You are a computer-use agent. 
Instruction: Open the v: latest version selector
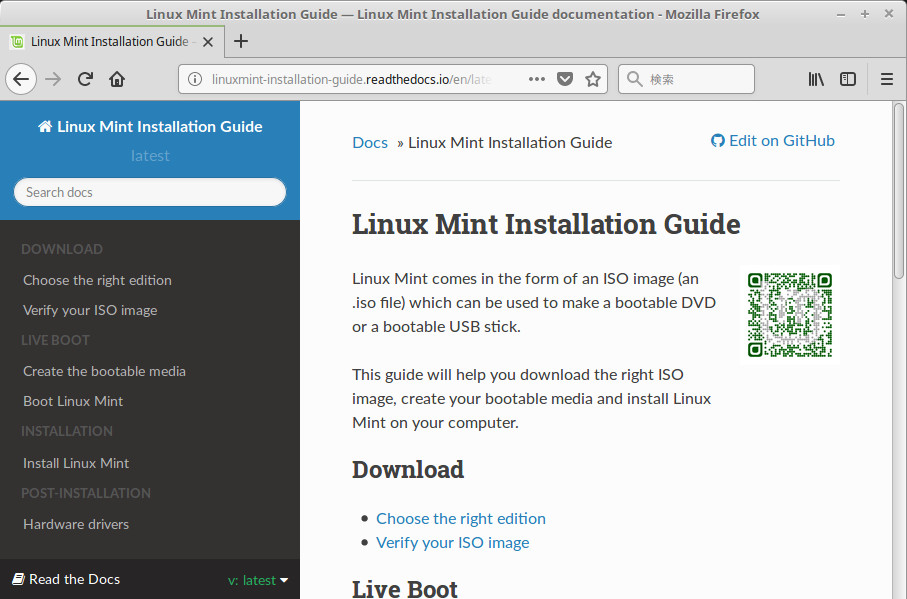click(258, 579)
